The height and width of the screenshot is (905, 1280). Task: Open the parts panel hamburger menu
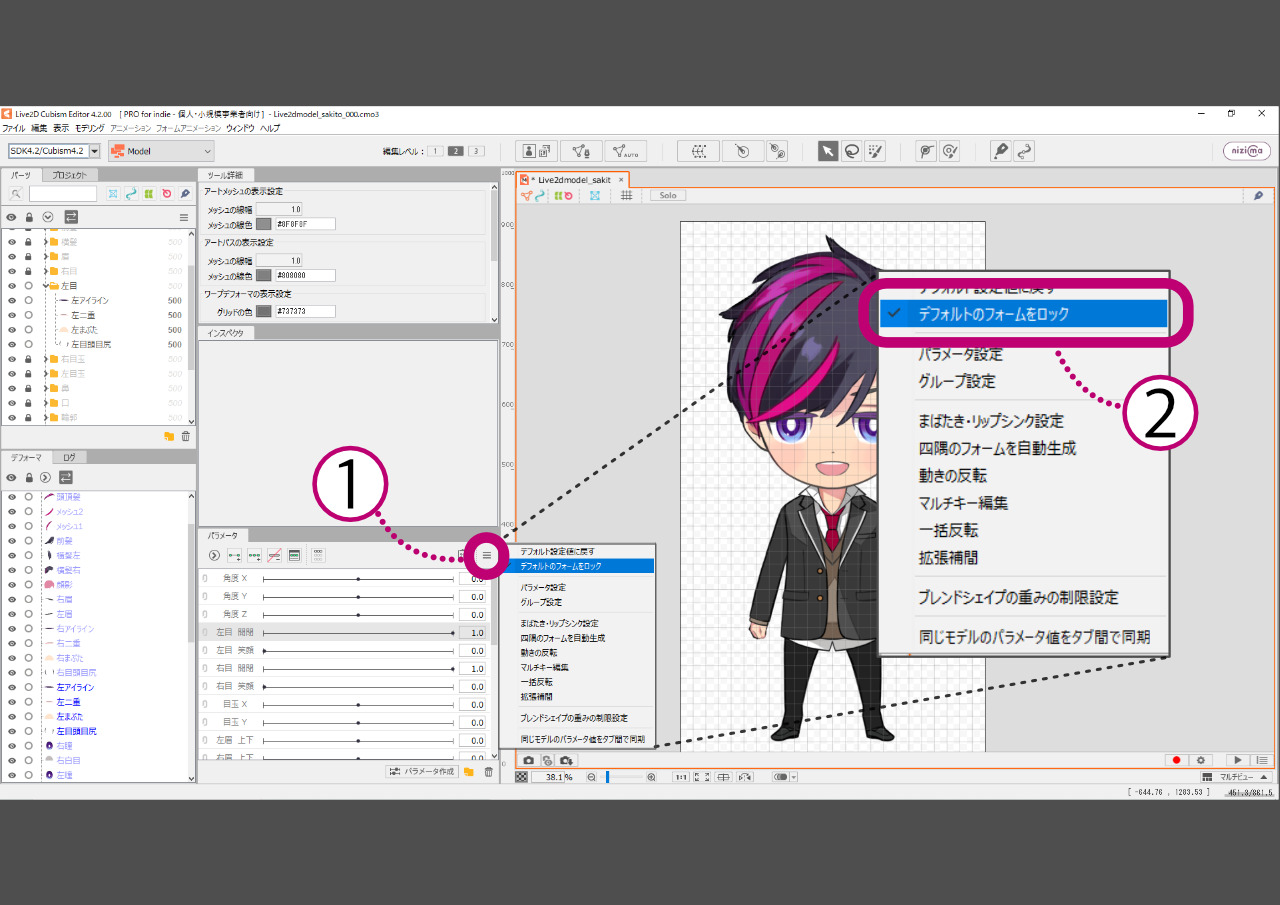pos(184,217)
